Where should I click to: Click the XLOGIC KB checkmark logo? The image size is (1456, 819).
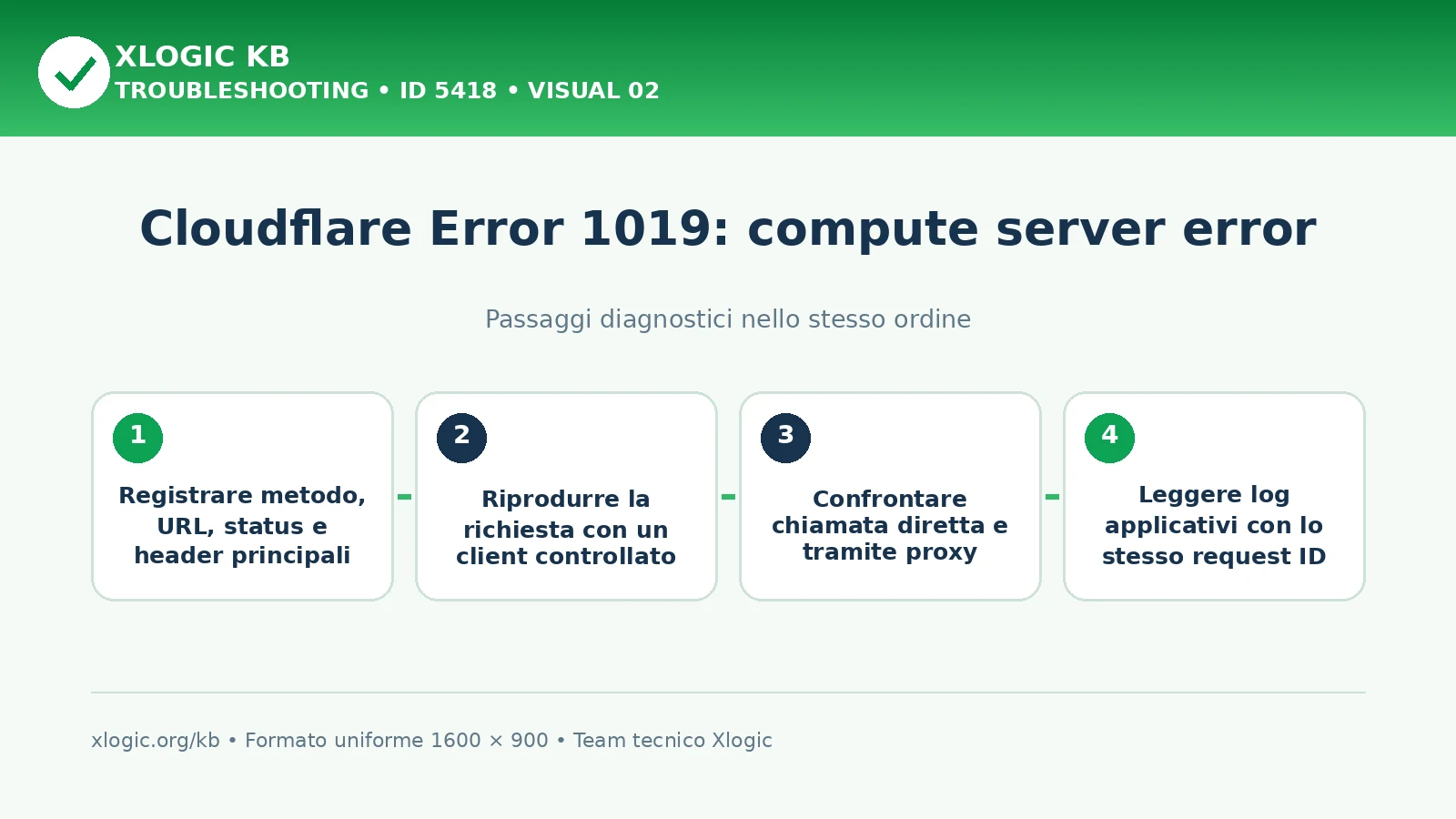click(x=74, y=72)
